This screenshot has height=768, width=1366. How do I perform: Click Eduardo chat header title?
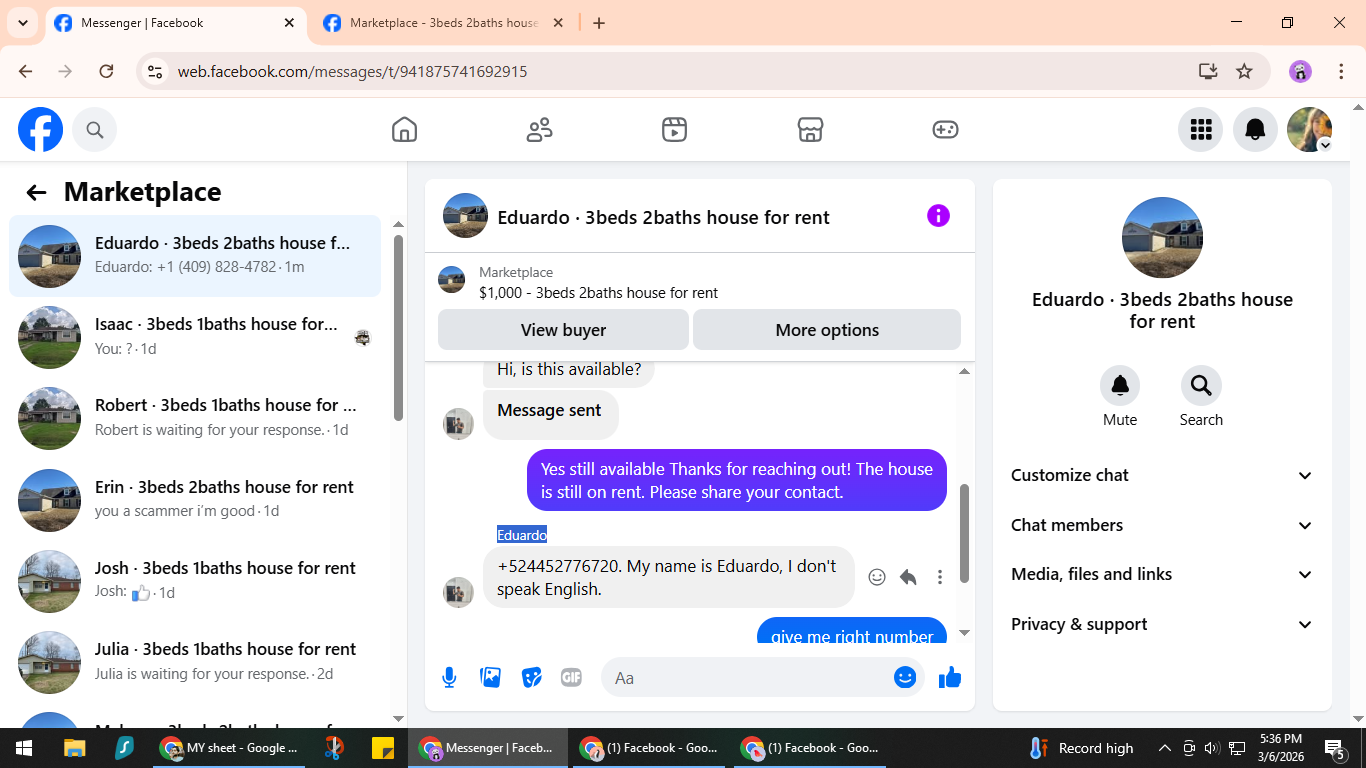tap(663, 217)
